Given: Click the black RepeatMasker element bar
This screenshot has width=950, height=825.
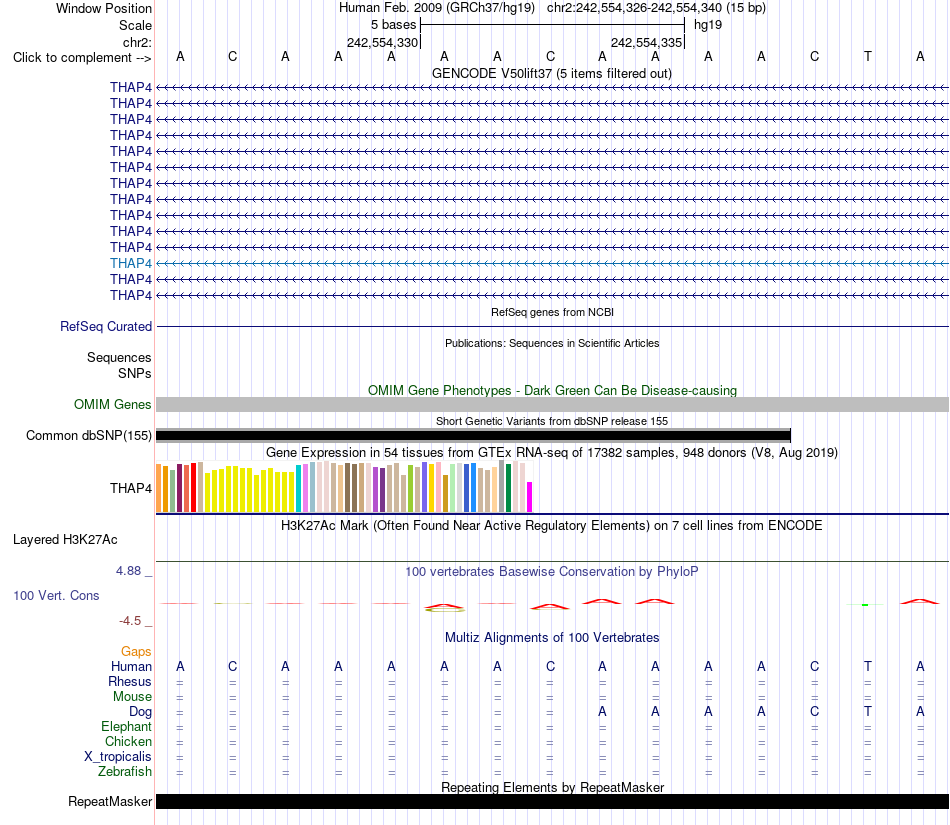Looking at the screenshot, I should click(x=552, y=801).
